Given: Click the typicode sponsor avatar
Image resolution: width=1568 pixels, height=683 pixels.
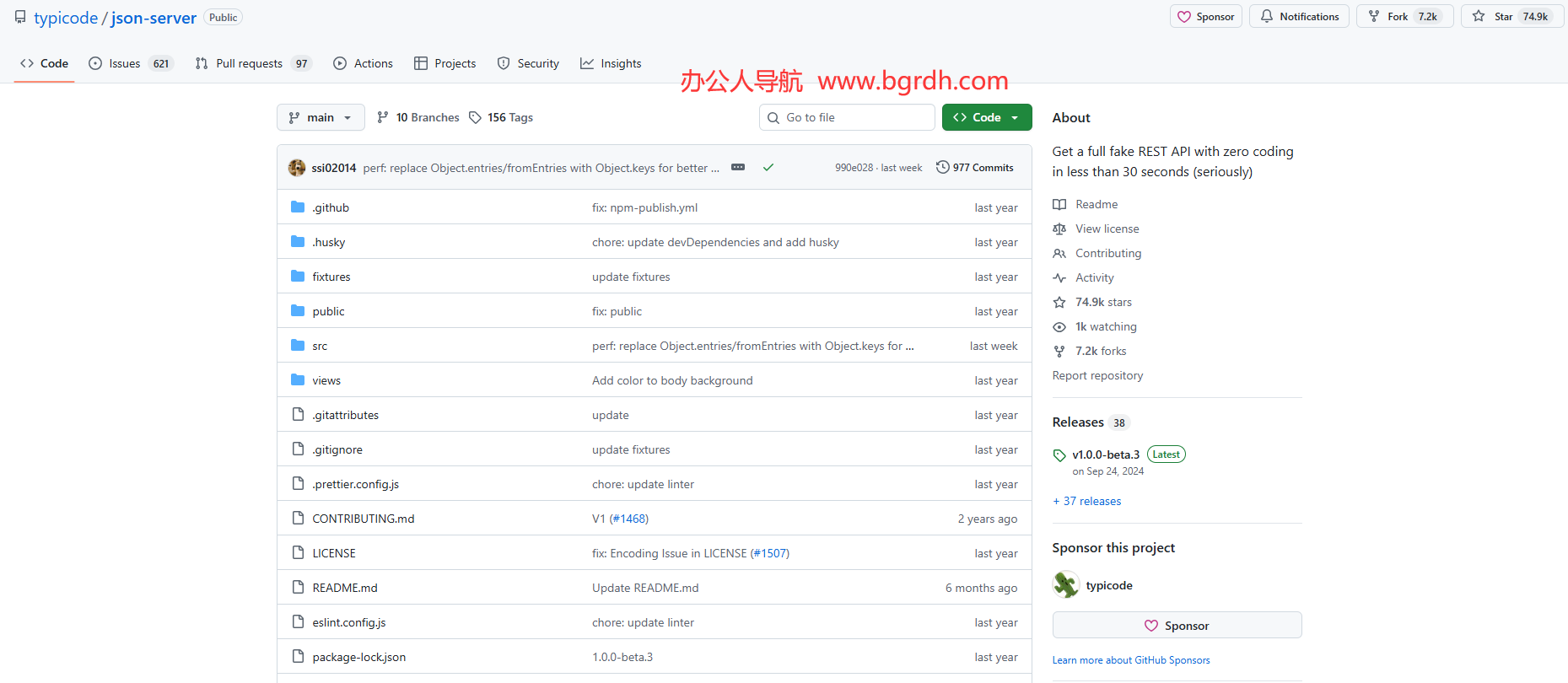Looking at the screenshot, I should (1066, 585).
